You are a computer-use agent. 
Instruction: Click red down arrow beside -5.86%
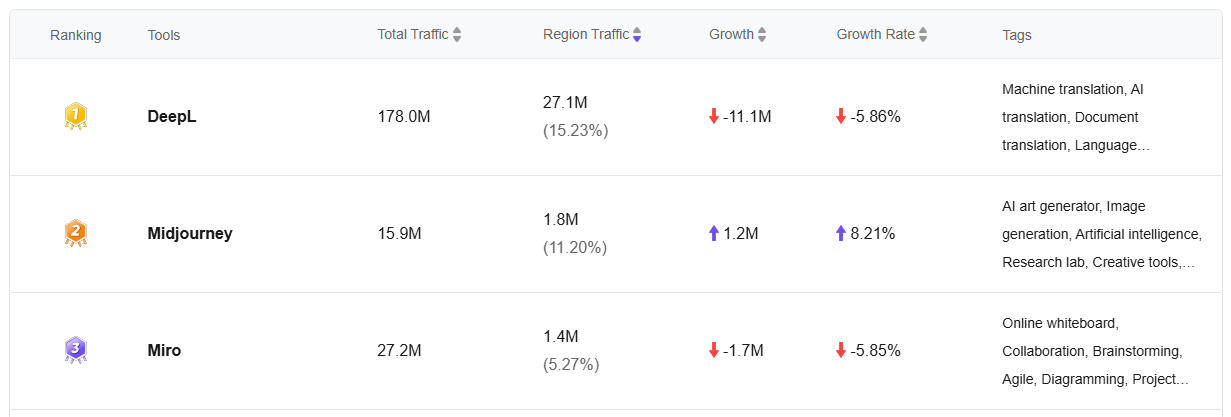tap(841, 116)
